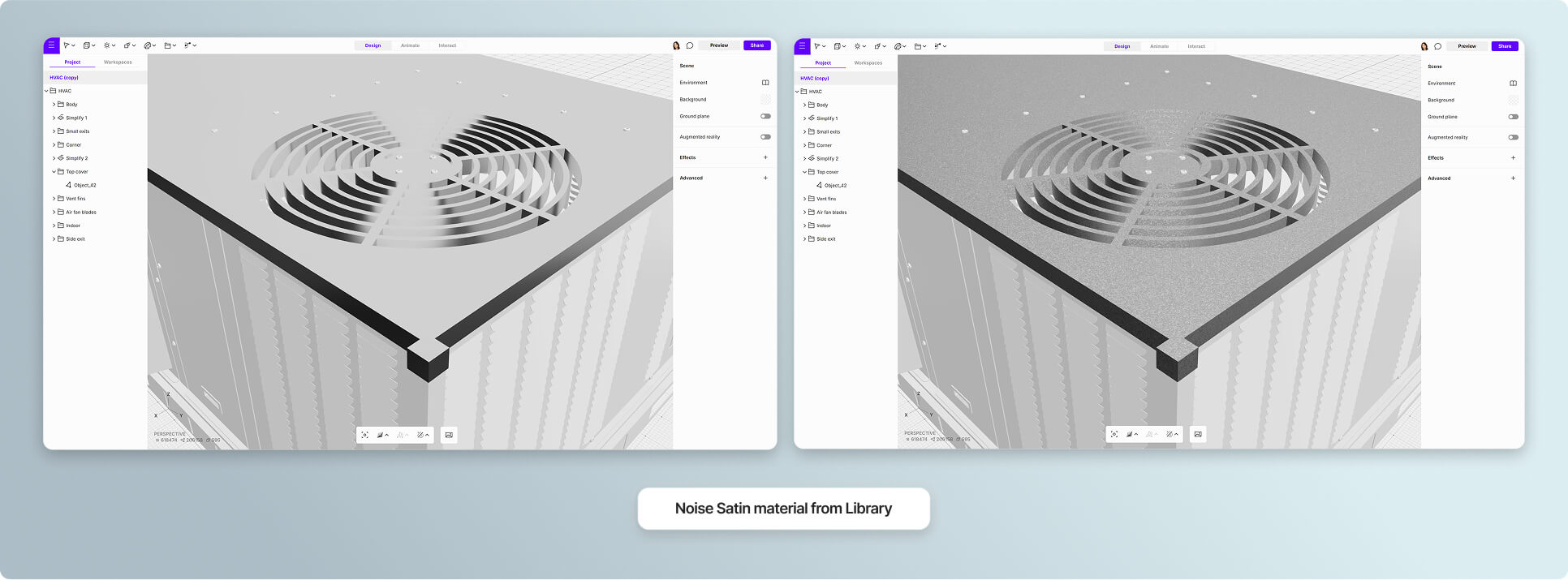This screenshot has width=1568, height=580.
Task: Click the image render icon in the right viewport
Action: click(x=1198, y=435)
